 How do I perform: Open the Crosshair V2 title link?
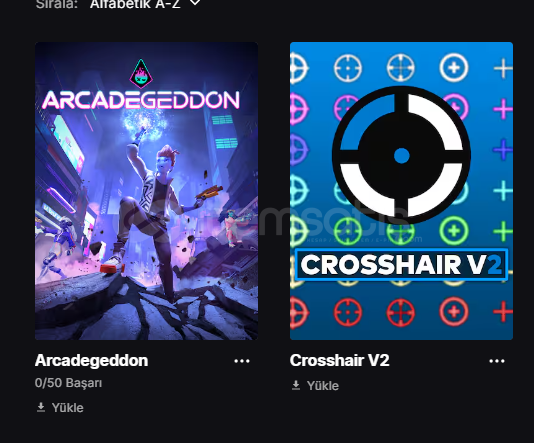pyautogui.click(x=340, y=360)
